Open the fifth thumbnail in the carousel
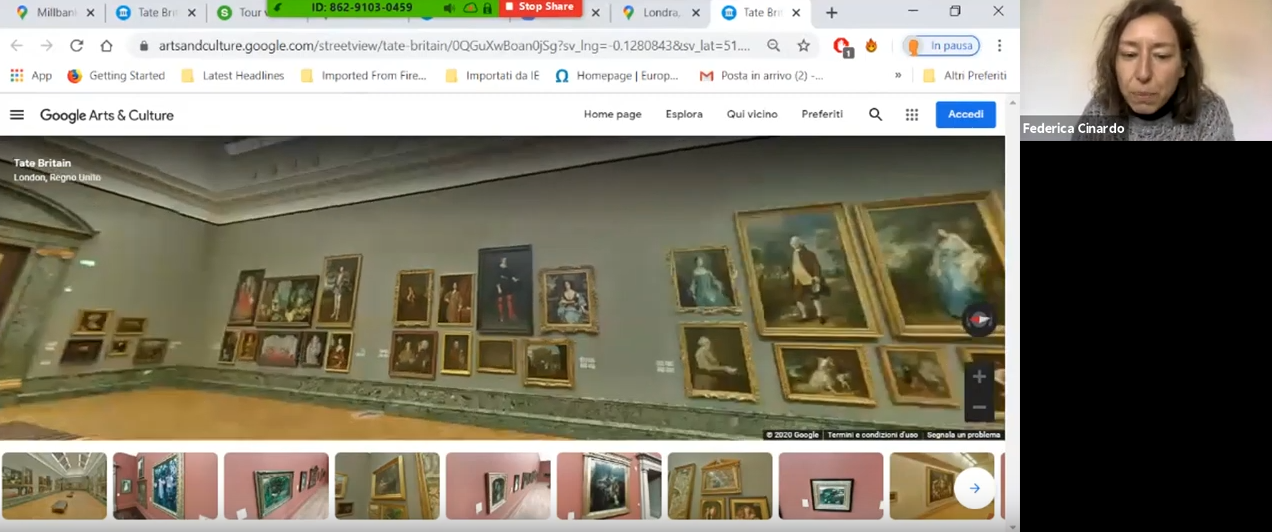This screenshot has height=532, width=1272. 498,486
